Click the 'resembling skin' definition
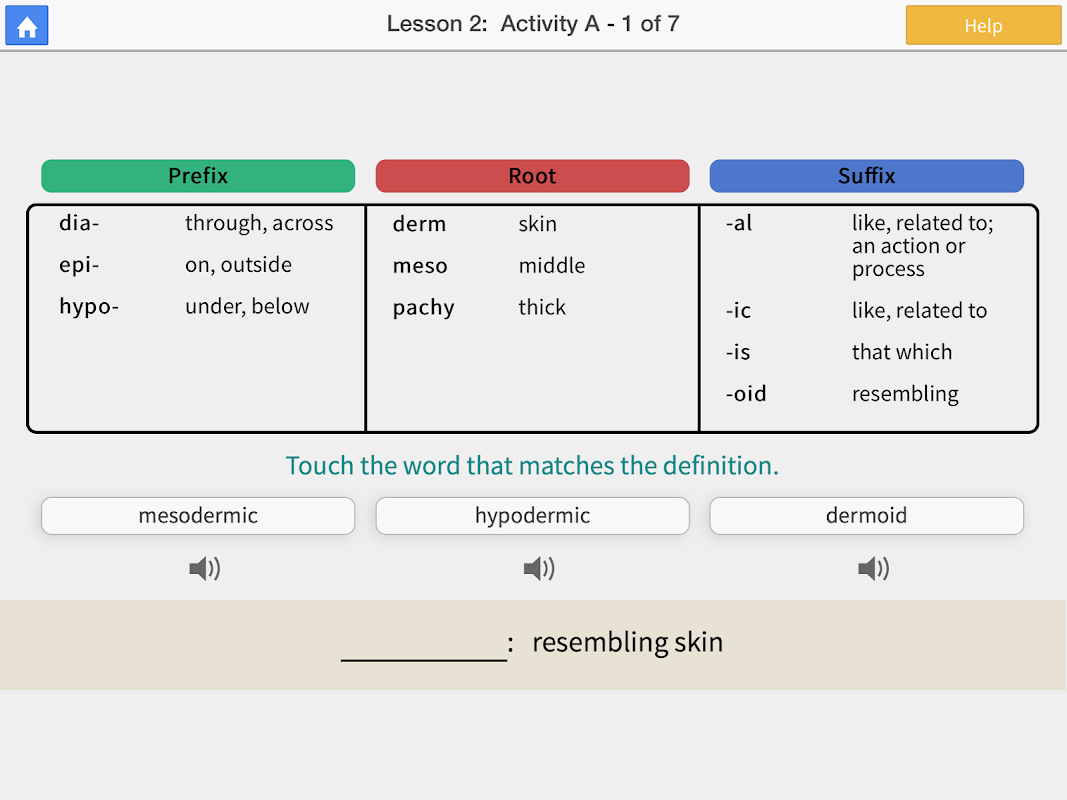This screenshot has width=1067, height=800. [627, 642]
